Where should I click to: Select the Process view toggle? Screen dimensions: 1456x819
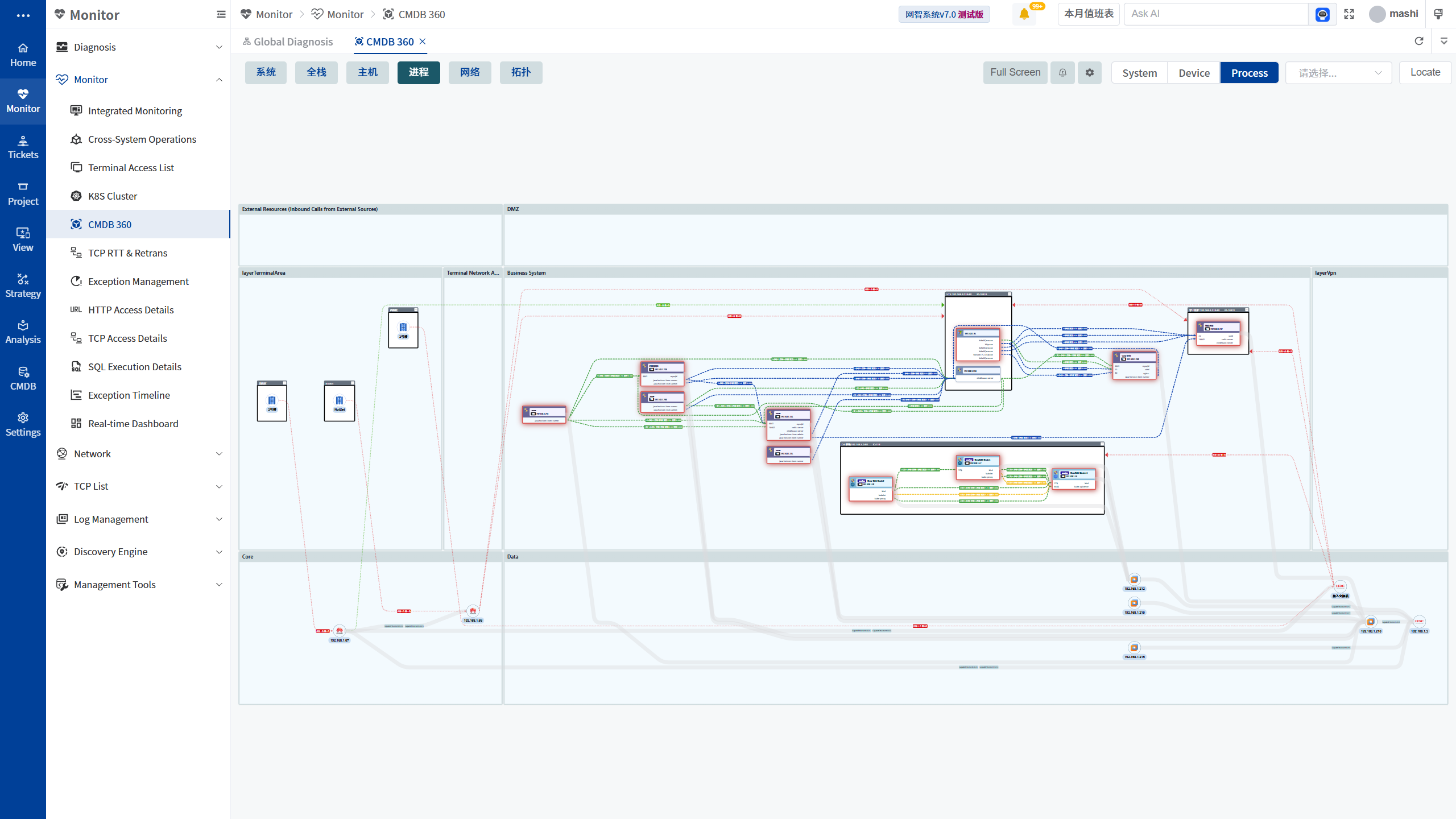coord(1249,73)
